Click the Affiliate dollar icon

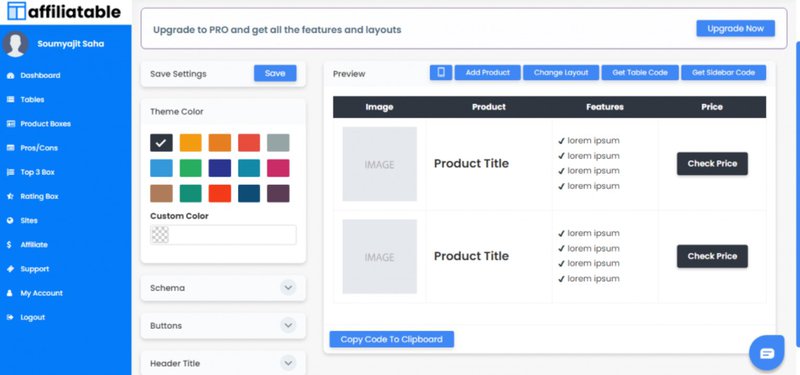(9, 245)
